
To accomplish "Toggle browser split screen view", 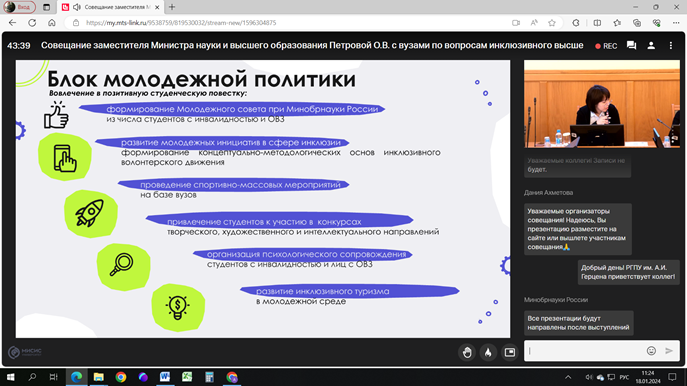I will point(597,23).
